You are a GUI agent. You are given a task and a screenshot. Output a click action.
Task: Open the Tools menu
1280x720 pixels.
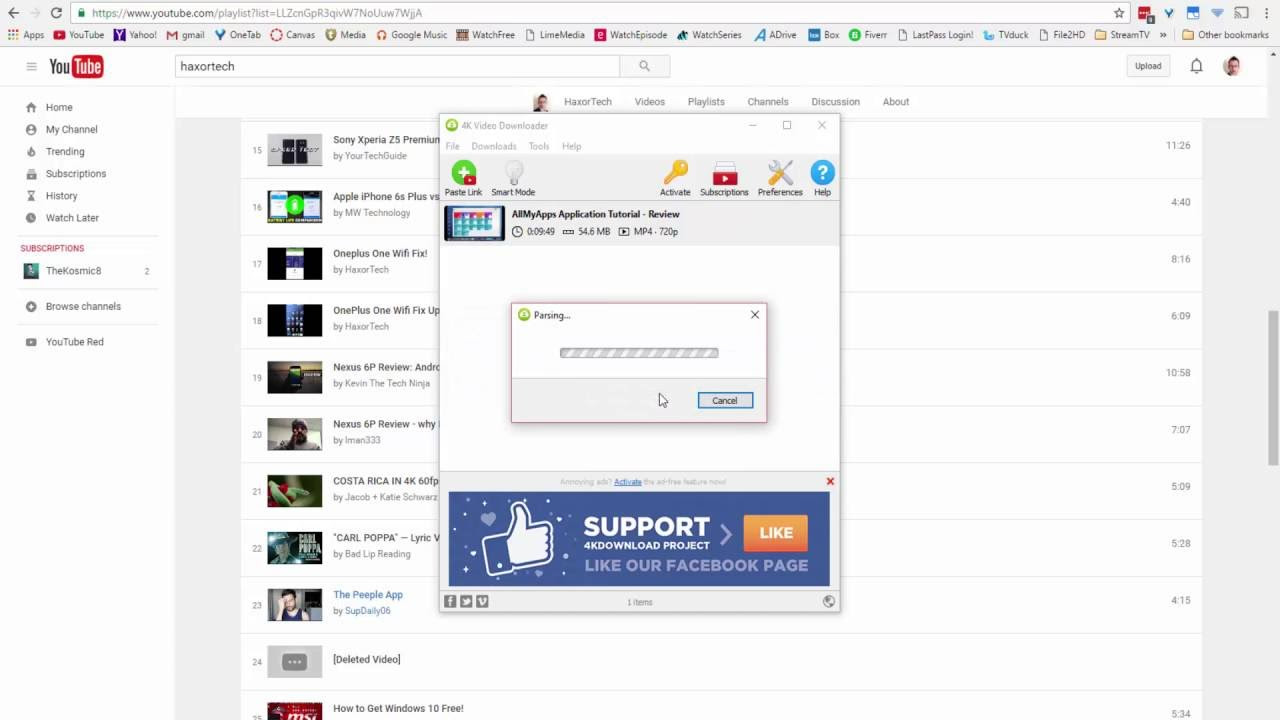pyautogui.click(x=539, y=146)
